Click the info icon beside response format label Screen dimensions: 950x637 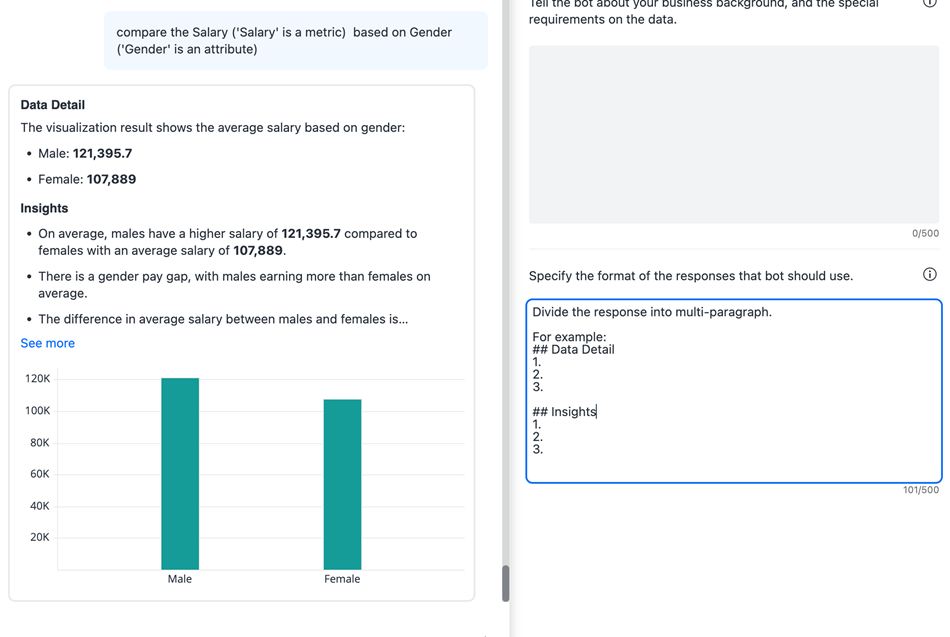(x=929, y=274)
